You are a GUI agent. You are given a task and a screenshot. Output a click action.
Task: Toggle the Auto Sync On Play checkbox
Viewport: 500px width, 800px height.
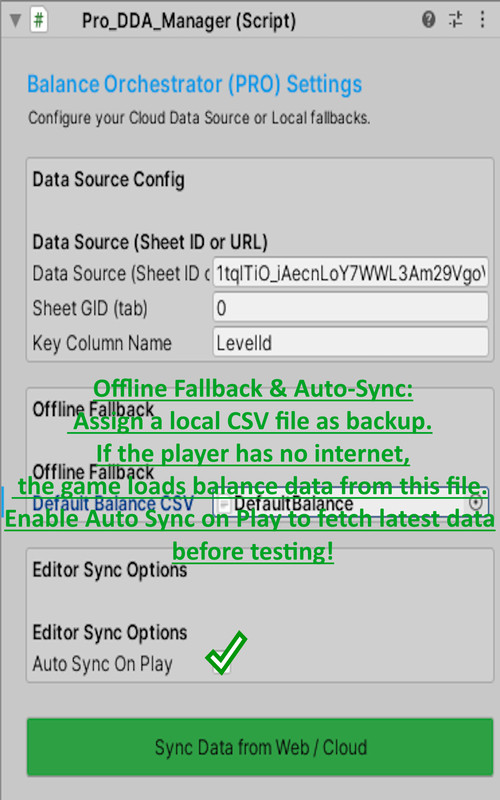click(x=222, y=662)
